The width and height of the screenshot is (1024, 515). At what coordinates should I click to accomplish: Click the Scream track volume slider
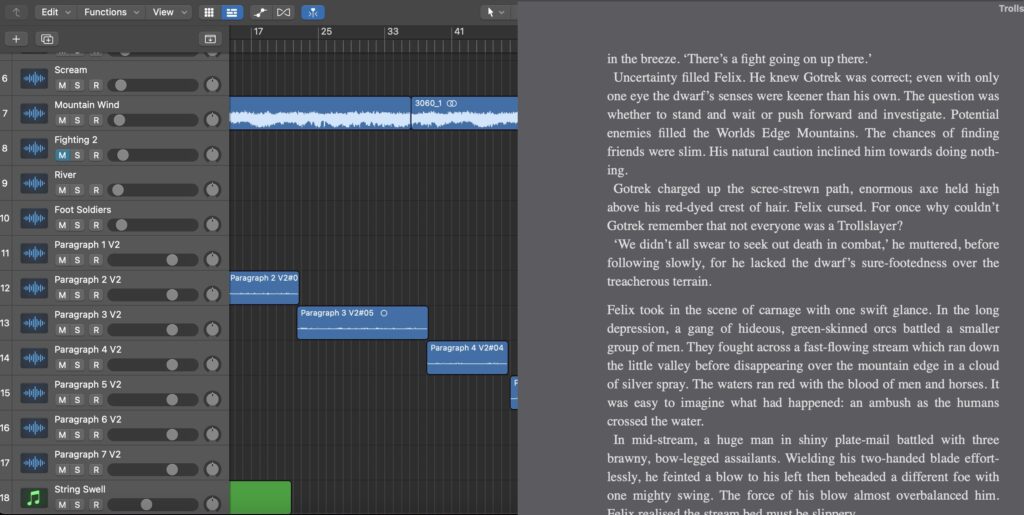point(153,86)
